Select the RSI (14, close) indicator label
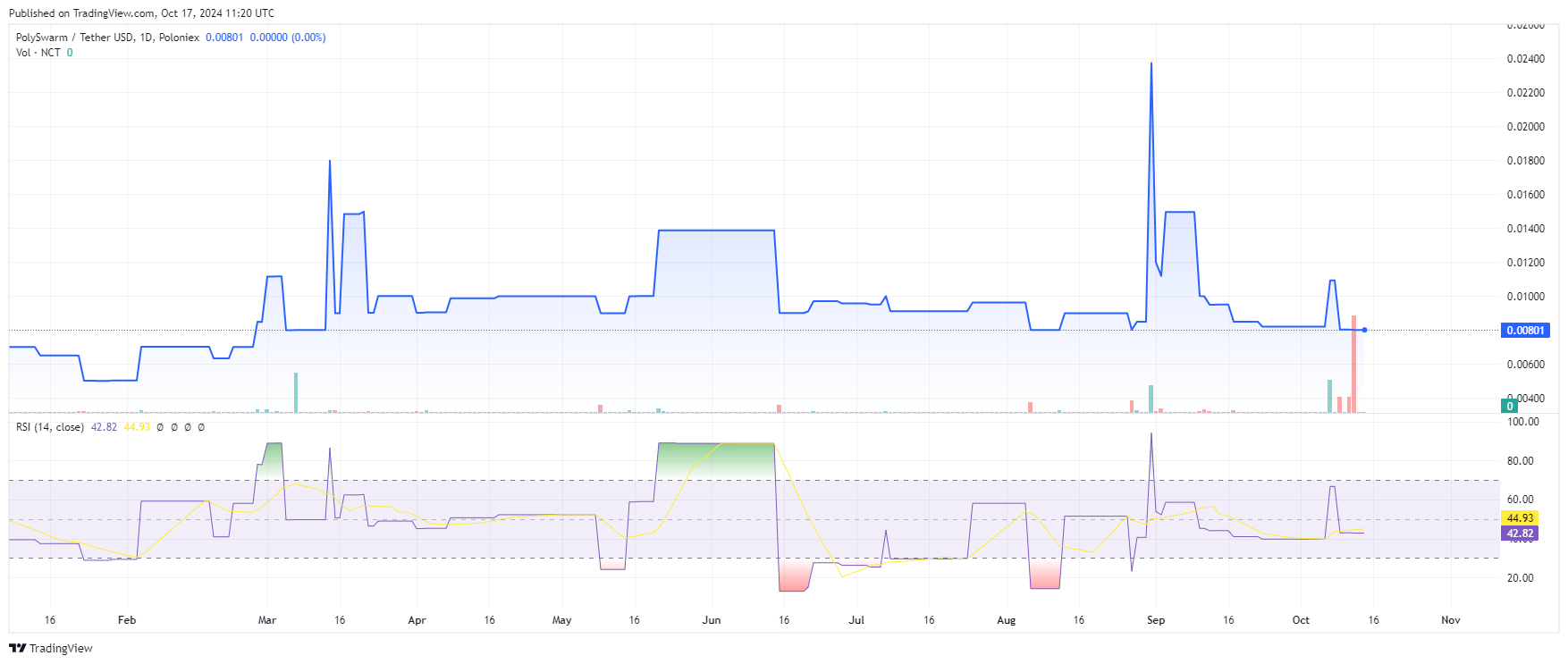Image resolution: width=1568 pixels, height=664 pixels. 50,427
